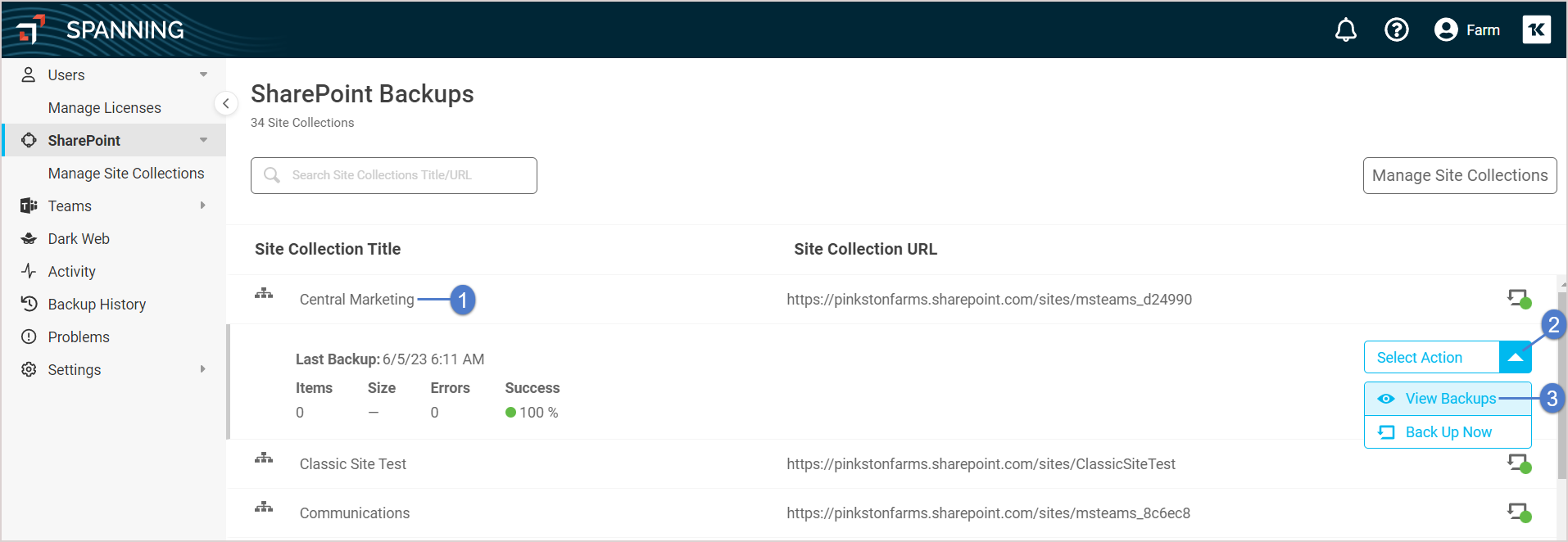1568x542 pixels.
Task: Click the Communications site title
Action: [355, 513]
